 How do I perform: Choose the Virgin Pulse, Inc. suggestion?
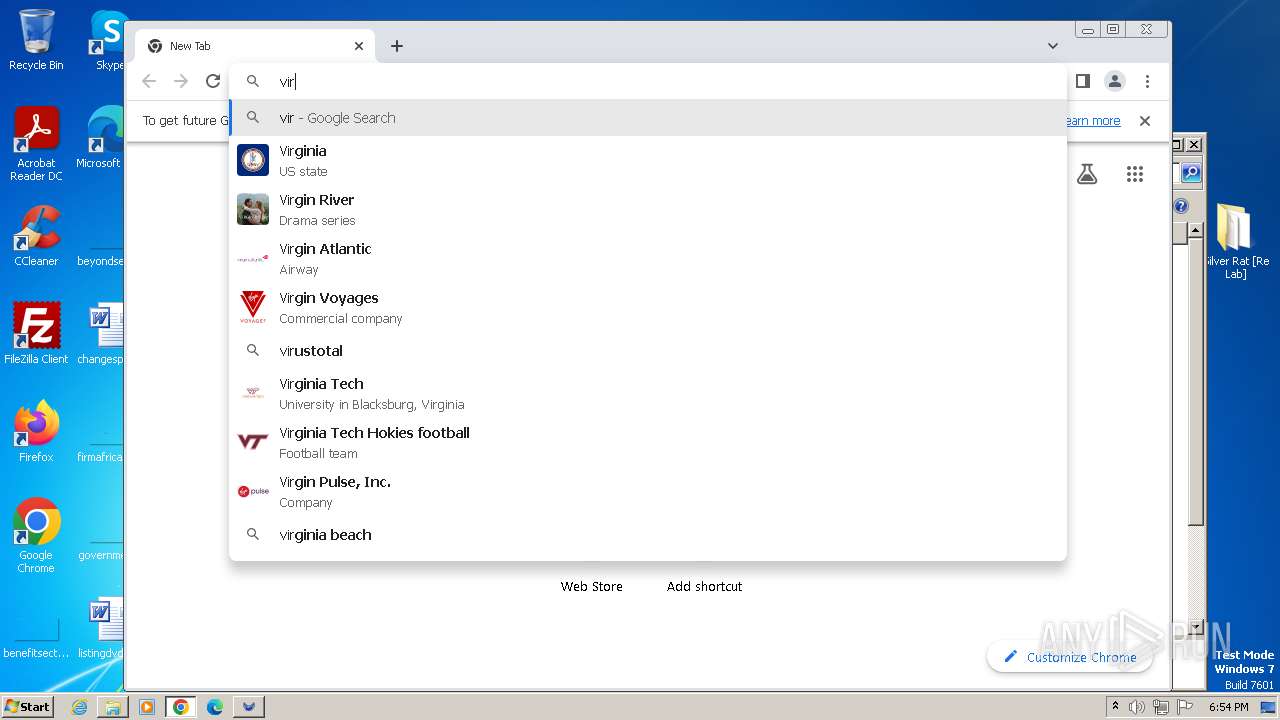point(648,491)
